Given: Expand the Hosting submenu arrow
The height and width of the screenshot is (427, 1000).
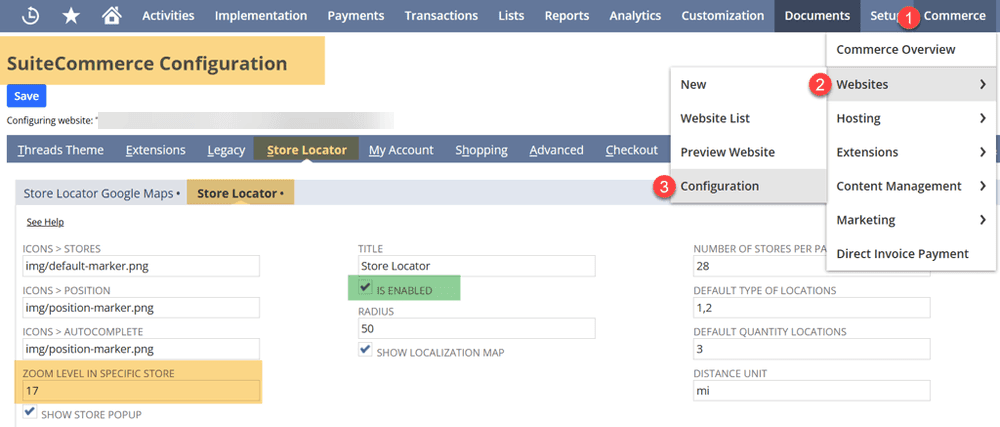Looking at the screenshot, I should 983,118.
